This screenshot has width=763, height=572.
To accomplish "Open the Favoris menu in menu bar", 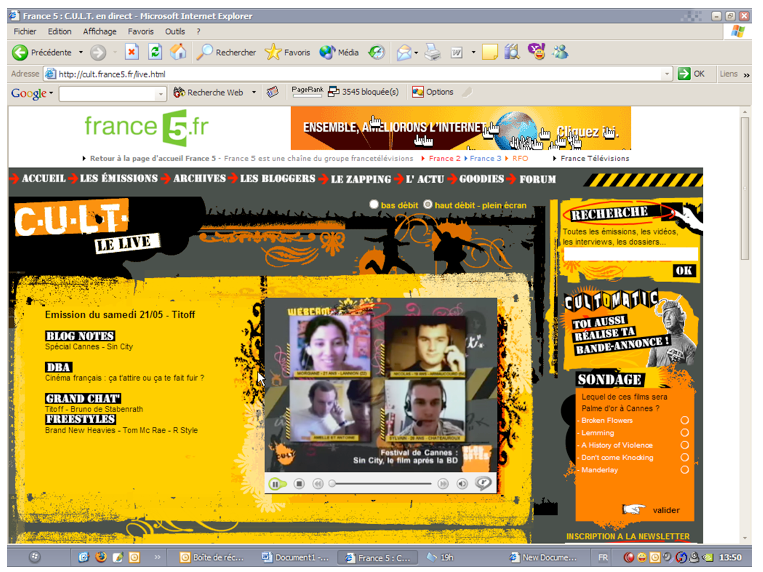I will pyautogui.click(x=141, y=31).
